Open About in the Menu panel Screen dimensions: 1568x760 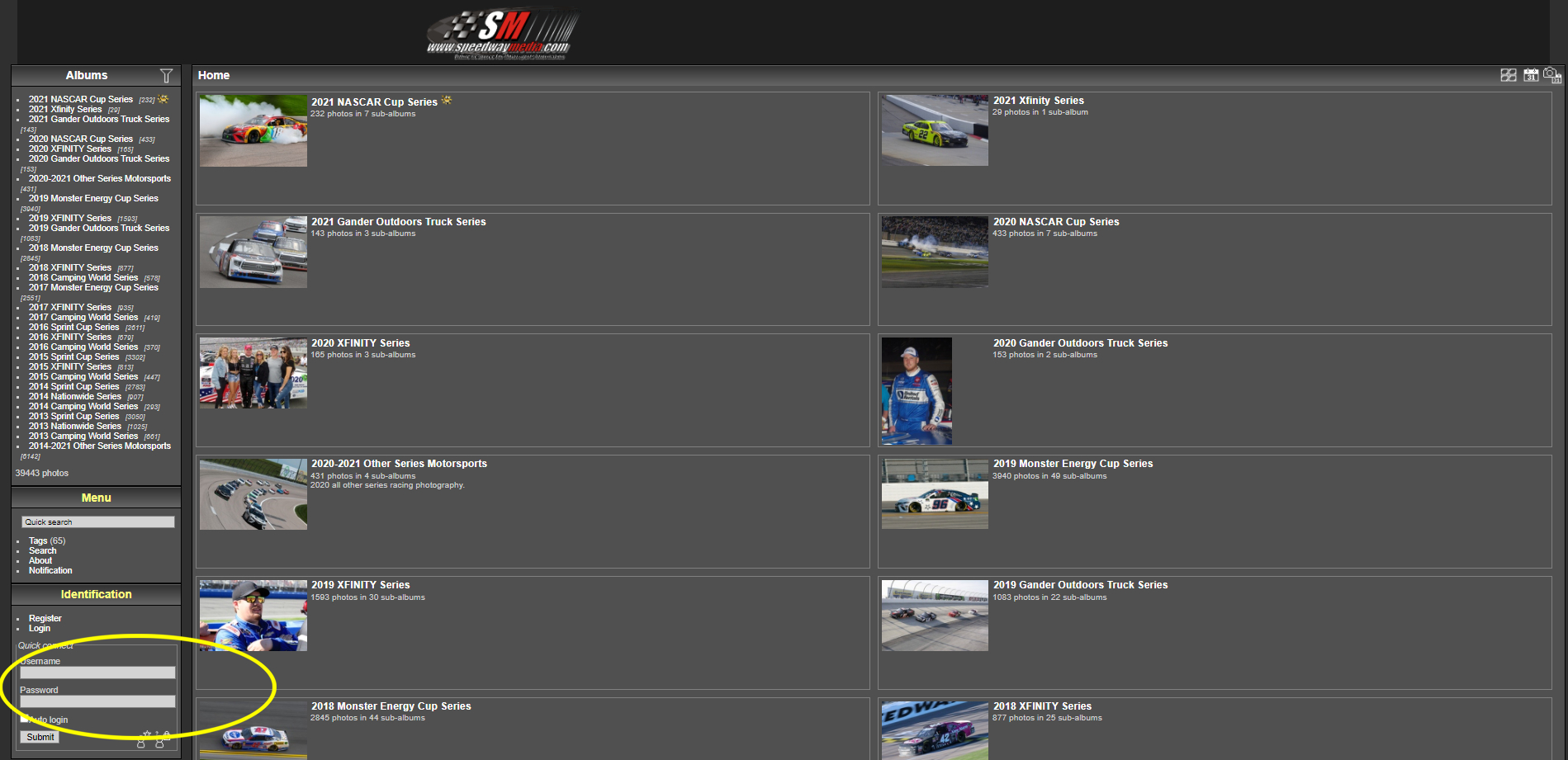click(40, 561)
